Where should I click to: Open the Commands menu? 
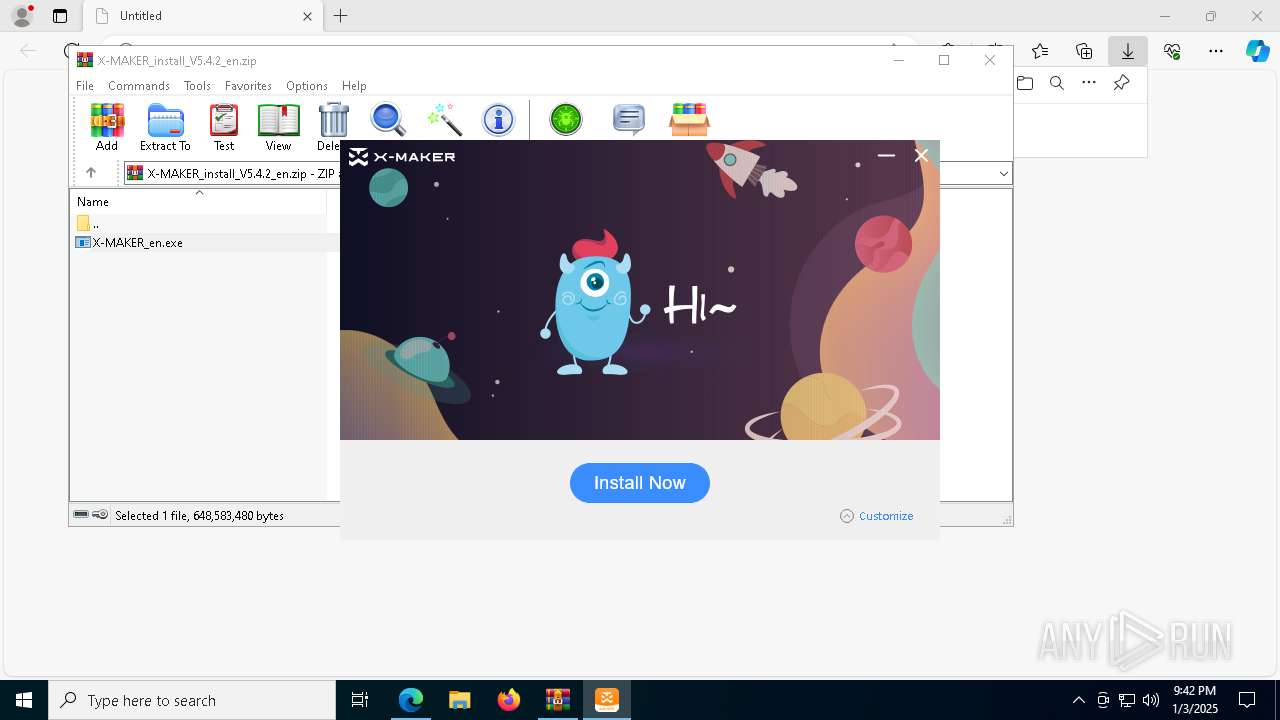[x=139, y=86]
